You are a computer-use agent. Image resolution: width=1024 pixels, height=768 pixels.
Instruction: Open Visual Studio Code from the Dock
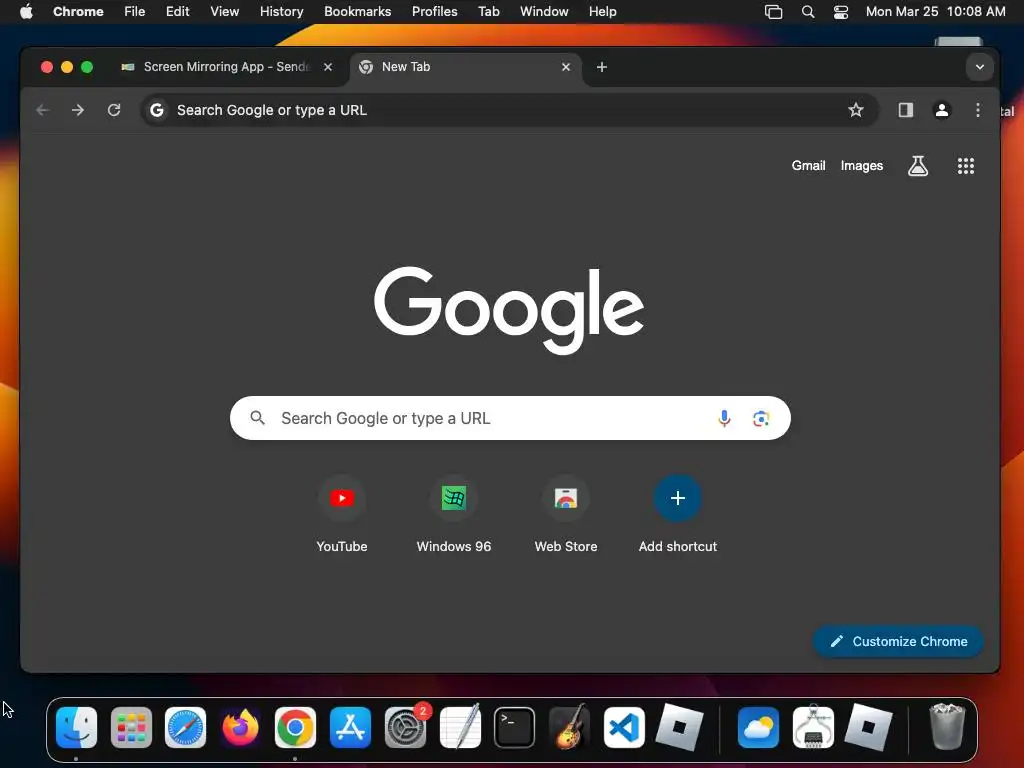click(624, 728)
